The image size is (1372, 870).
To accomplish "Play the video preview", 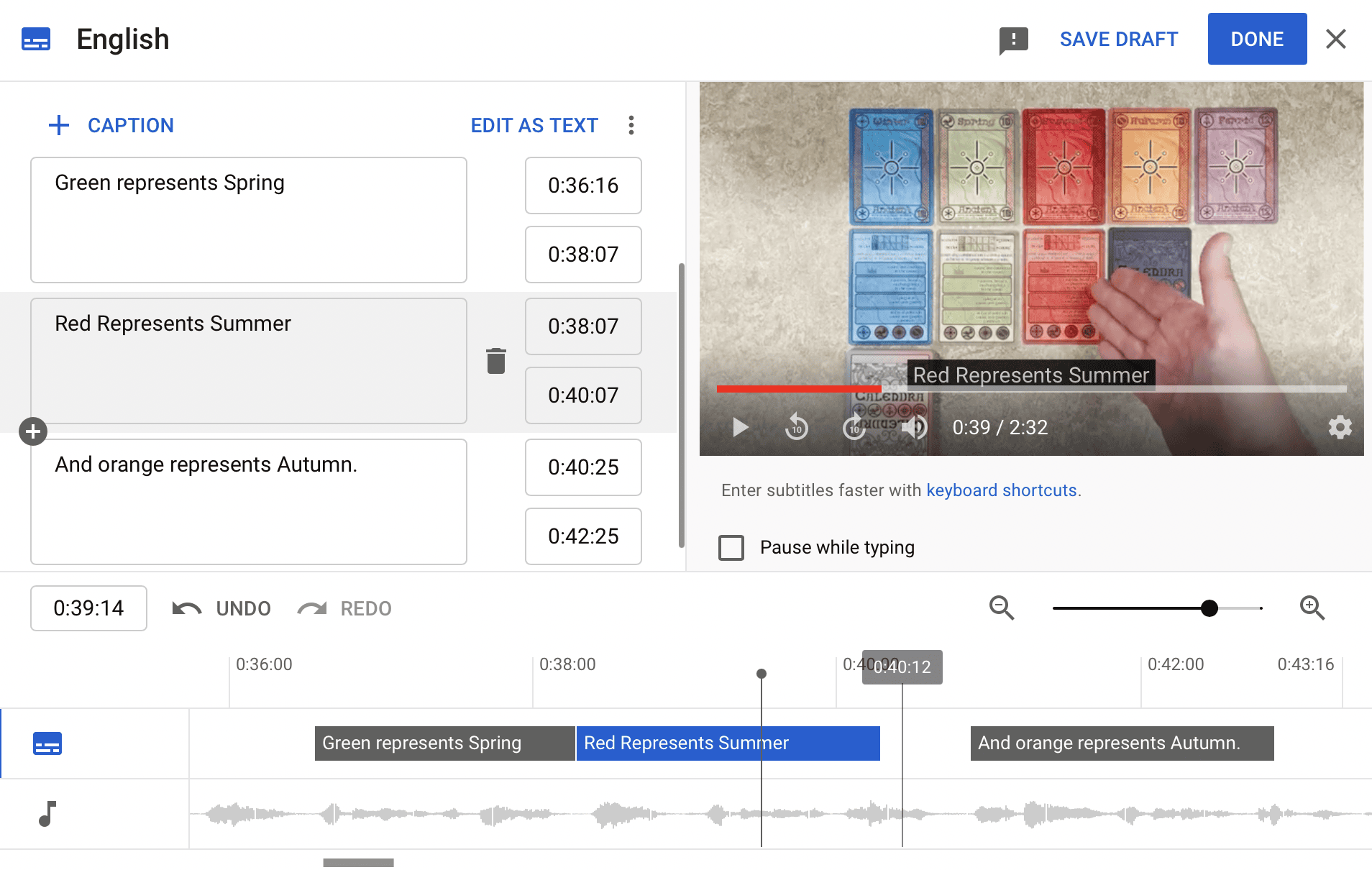I will (x=740, y=427).
